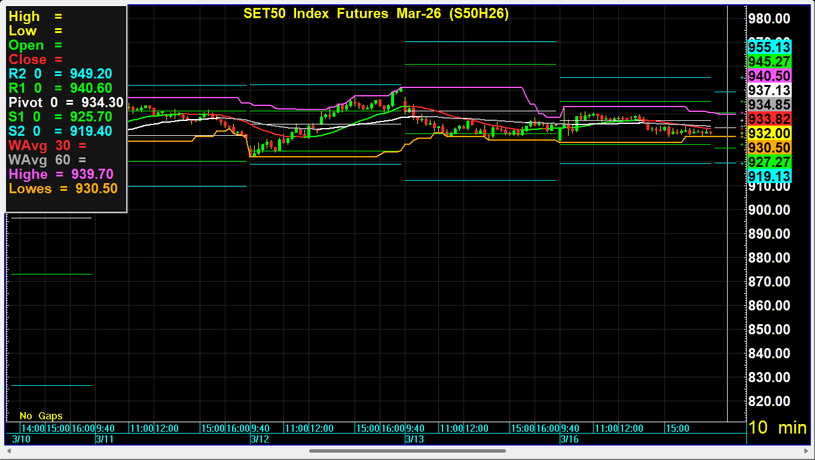Select the red 933.82 price tag

(x=770, y=119)
